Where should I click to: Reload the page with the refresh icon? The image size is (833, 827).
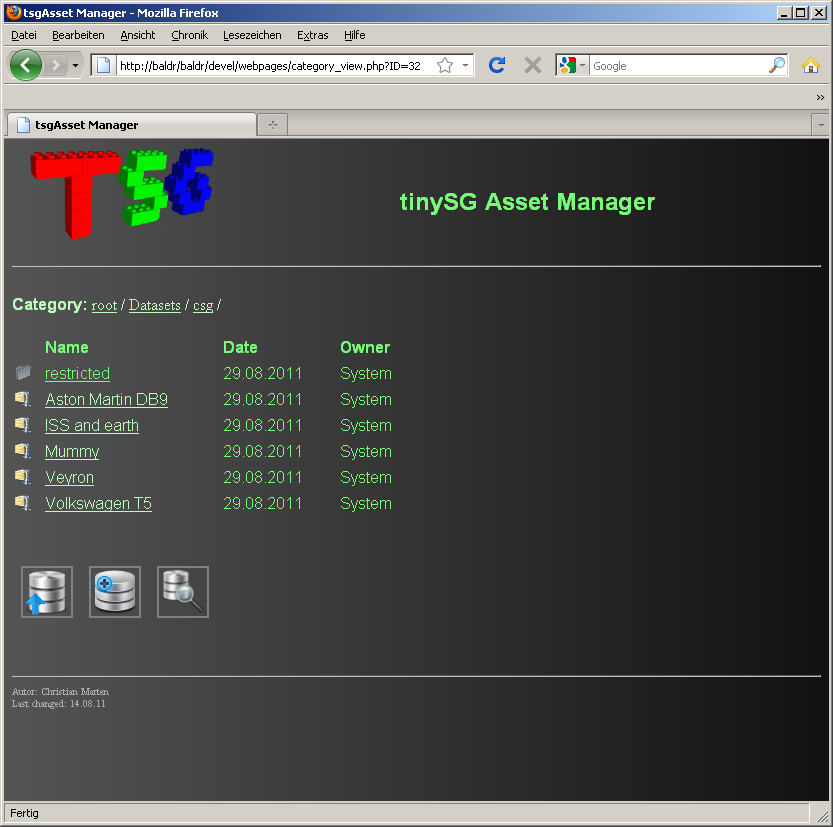[x=496, y=66]
